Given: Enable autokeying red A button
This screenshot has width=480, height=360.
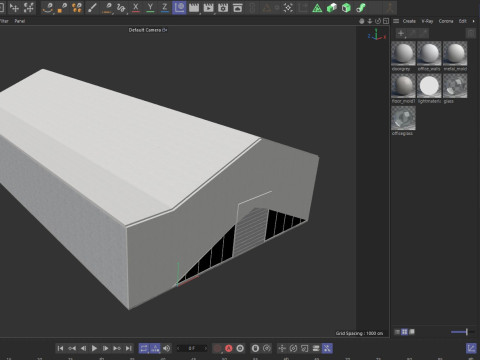Looking at the screenshot, I should point(229,348).
